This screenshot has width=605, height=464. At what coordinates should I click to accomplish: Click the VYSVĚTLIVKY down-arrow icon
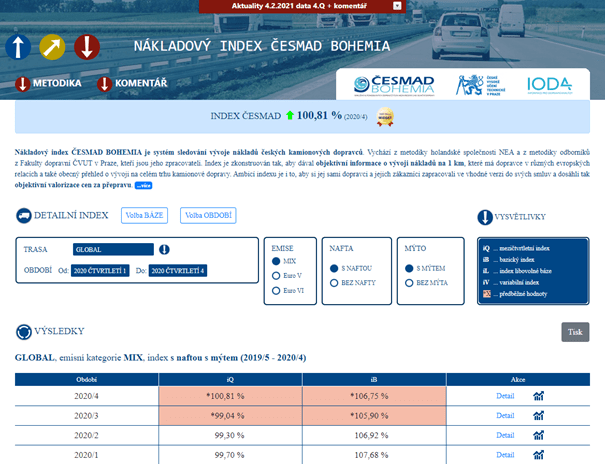pos(485,217)
